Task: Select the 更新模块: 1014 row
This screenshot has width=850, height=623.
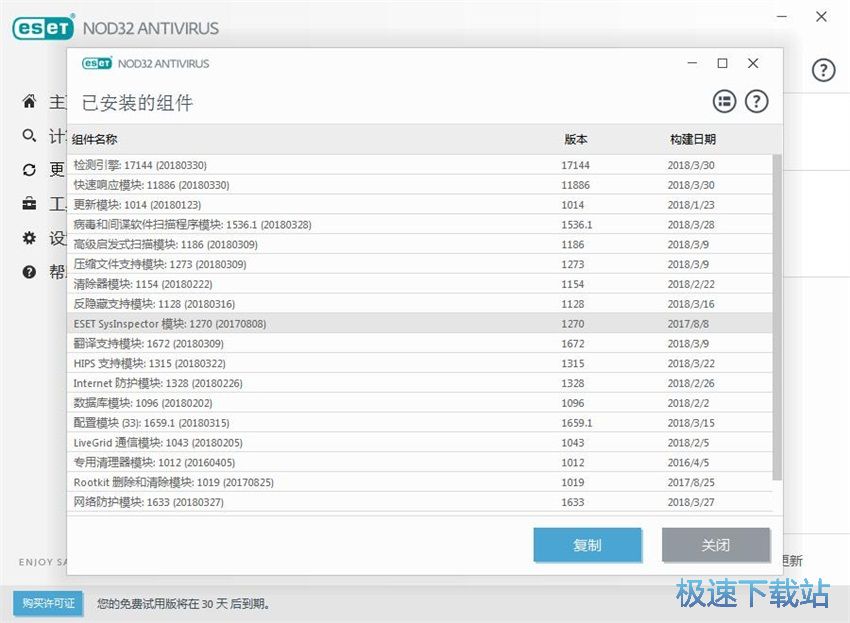Action: (x=420, y=204)
